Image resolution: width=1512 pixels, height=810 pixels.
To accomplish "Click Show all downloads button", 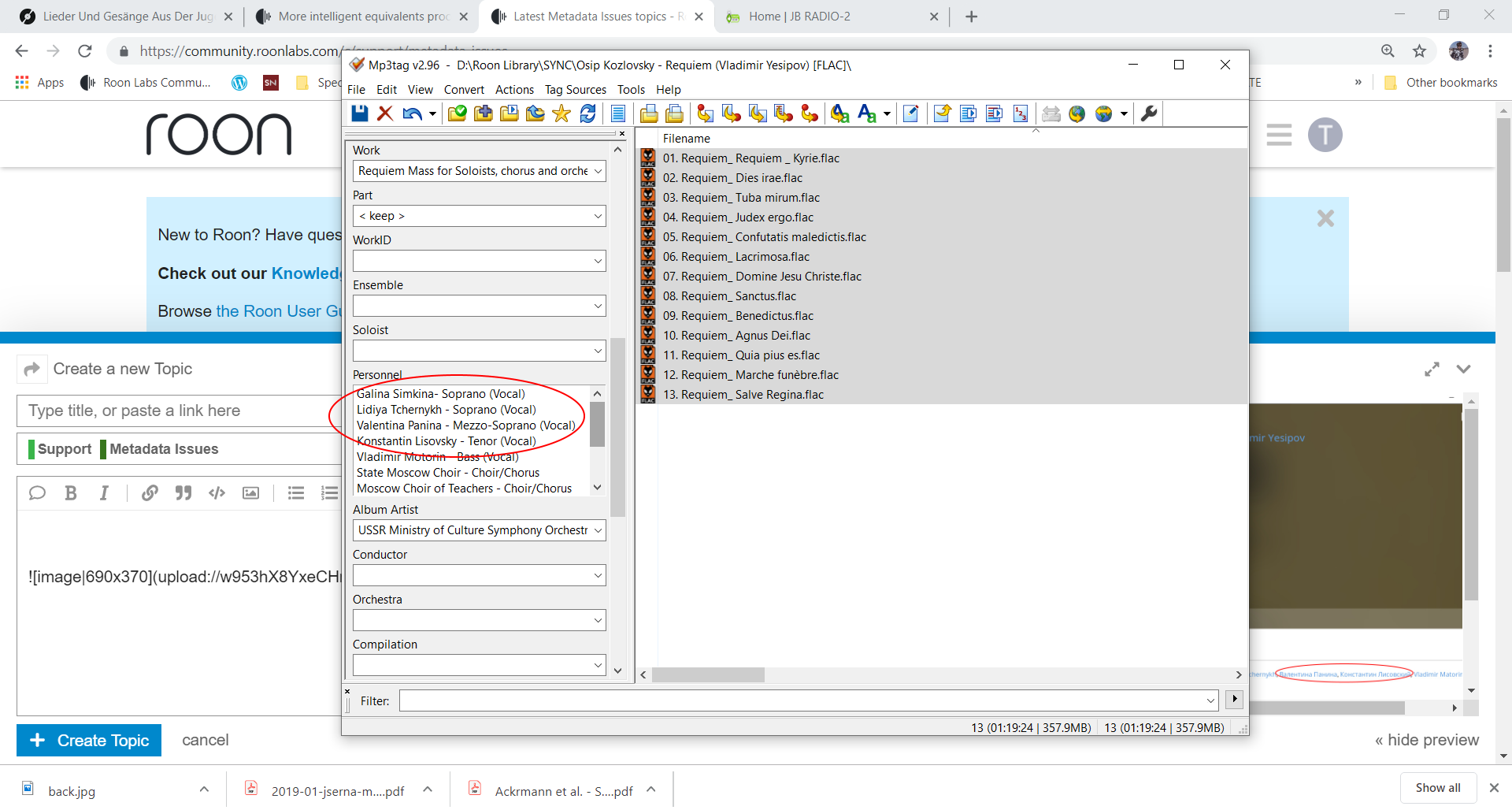I will [x=1438, y=788].
